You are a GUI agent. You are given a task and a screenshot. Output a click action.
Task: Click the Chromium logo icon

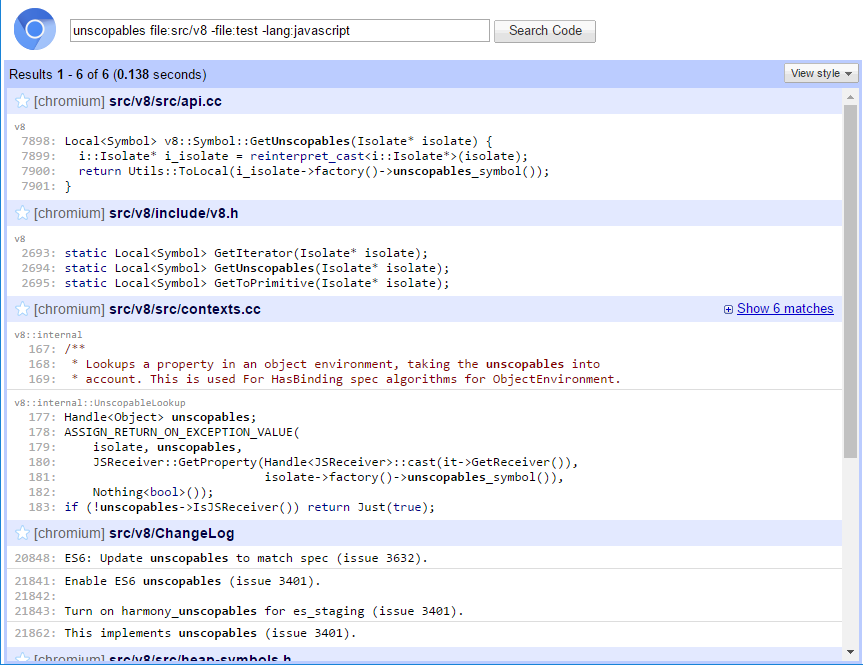click(35, 29)
